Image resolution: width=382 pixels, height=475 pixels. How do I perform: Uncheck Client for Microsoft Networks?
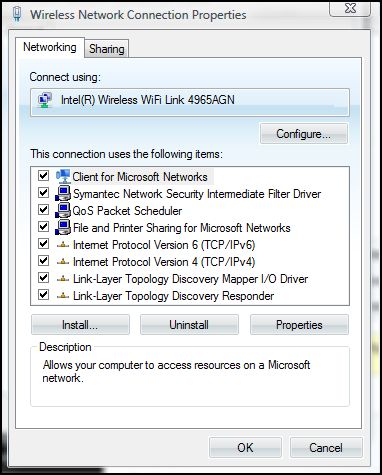(43, 176)
